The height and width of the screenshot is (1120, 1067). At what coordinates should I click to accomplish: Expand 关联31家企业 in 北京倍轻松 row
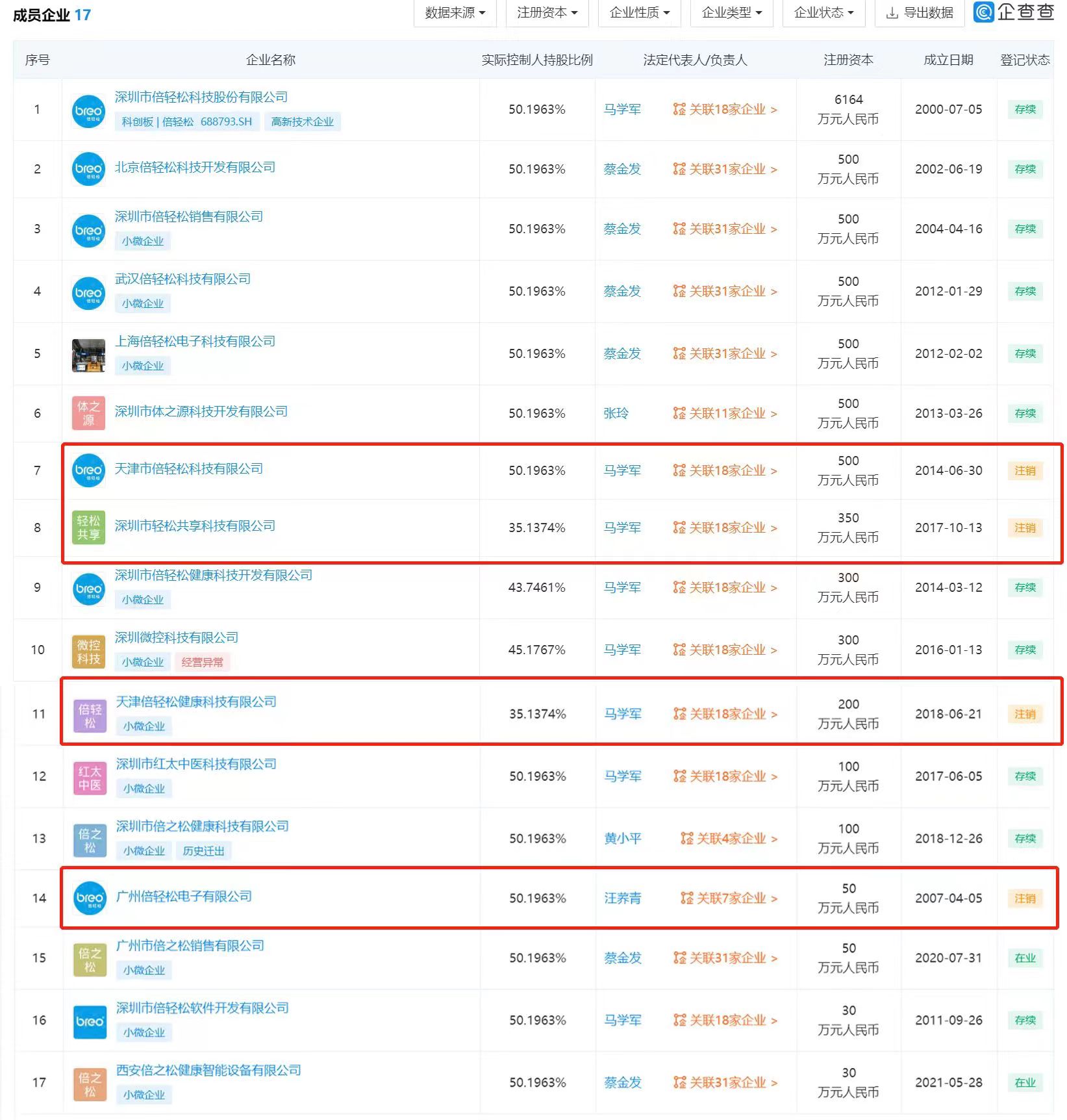pyautogui.click(x=725, y=169)
